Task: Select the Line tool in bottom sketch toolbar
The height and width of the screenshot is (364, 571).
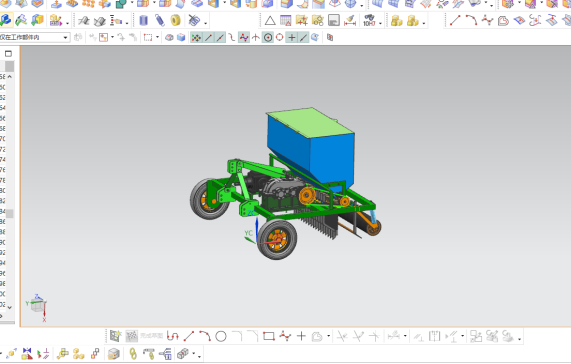Action: (x=189, y=336)
